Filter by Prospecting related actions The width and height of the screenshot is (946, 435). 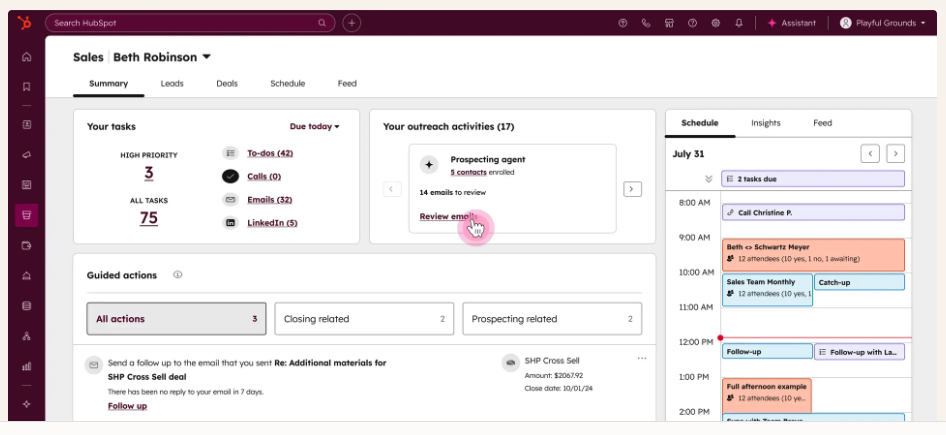tap(552, 319)
